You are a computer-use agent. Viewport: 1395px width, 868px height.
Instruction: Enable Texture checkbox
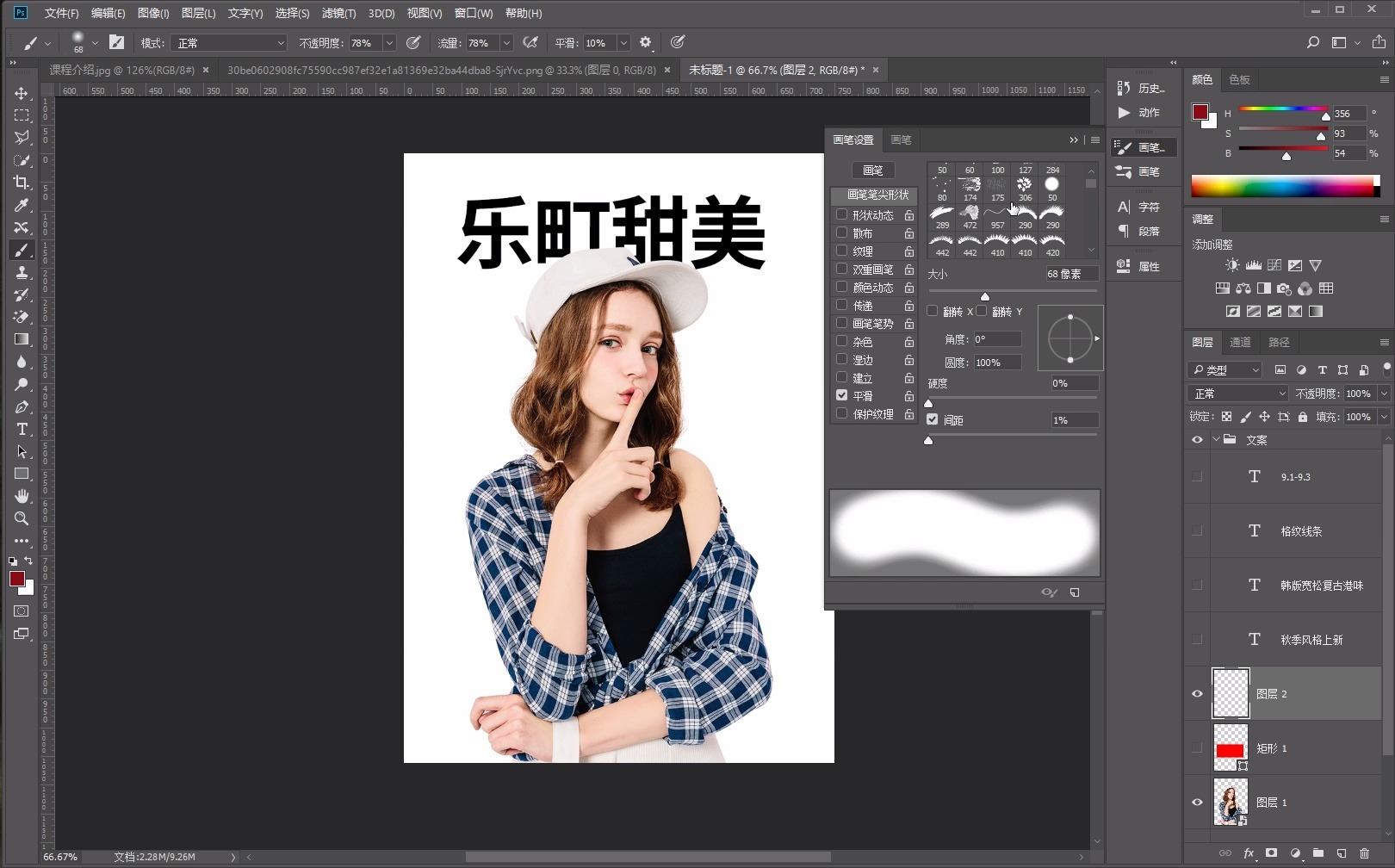tap(842, 251)
